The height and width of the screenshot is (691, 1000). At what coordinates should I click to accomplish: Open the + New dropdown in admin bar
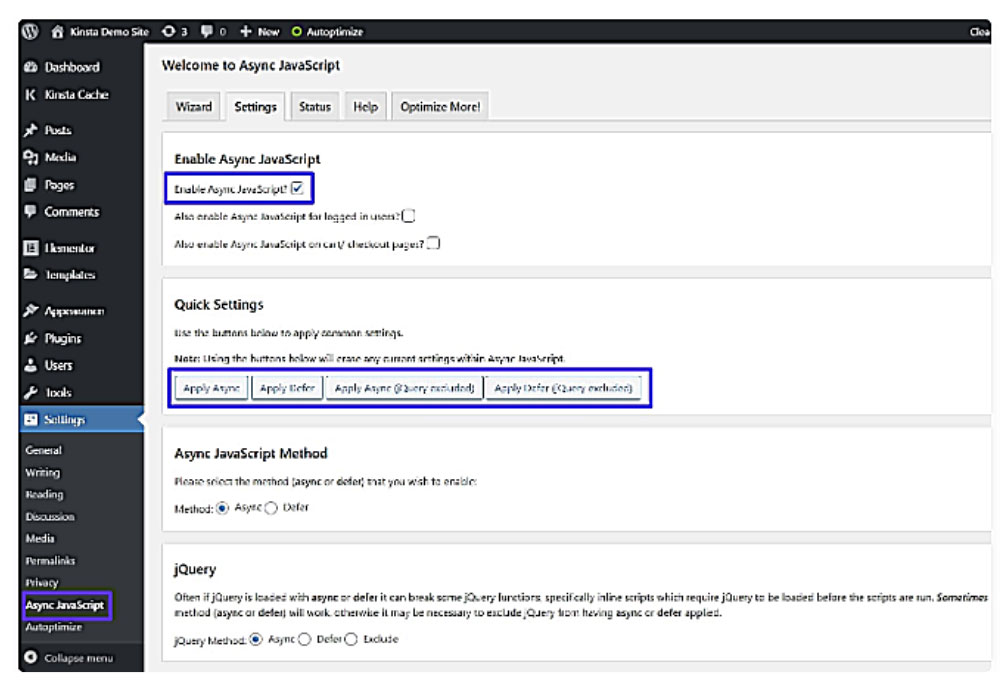(x=259, y=31)
